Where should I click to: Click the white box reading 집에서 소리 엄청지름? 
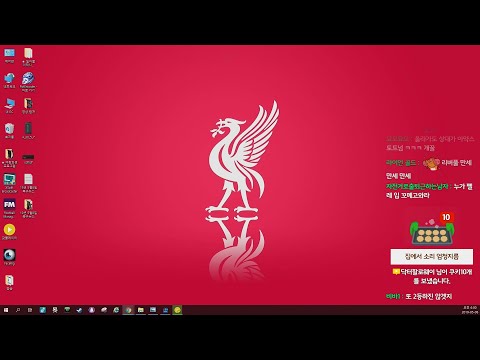pos(432,256)
